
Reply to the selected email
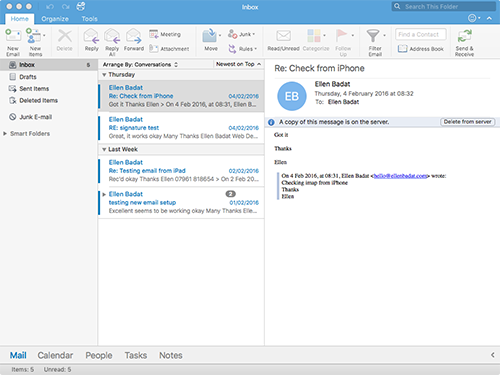[91, 40]
